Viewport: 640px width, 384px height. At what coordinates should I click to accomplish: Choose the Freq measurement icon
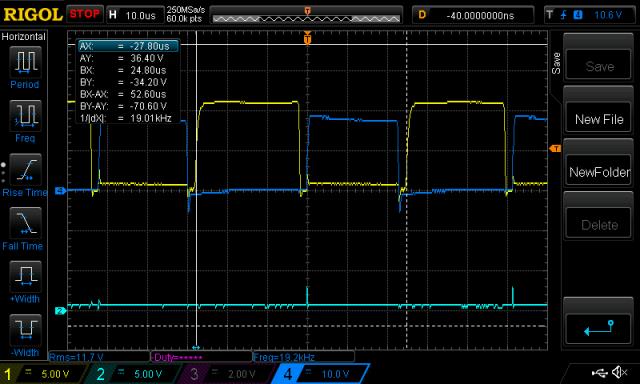tap(25, 115)
